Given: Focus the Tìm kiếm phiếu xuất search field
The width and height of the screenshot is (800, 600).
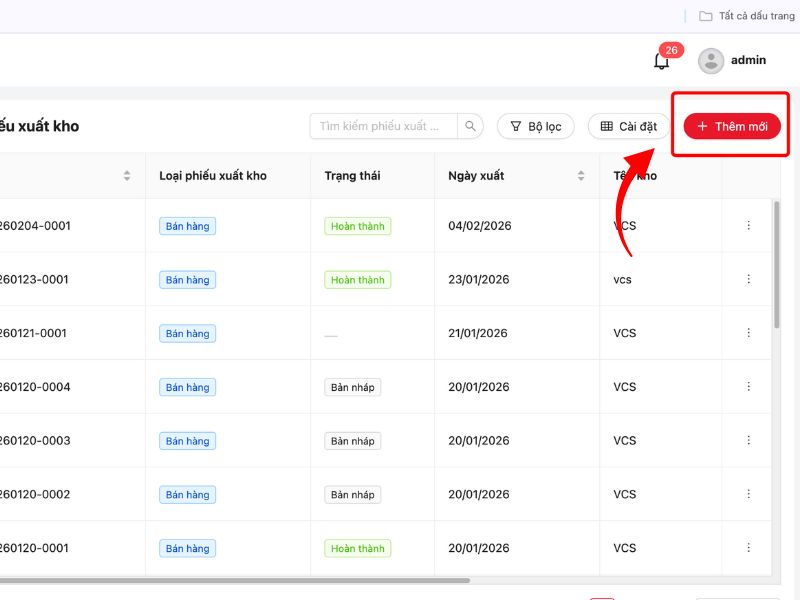Looking at the screenshot, I should (384, 126).
